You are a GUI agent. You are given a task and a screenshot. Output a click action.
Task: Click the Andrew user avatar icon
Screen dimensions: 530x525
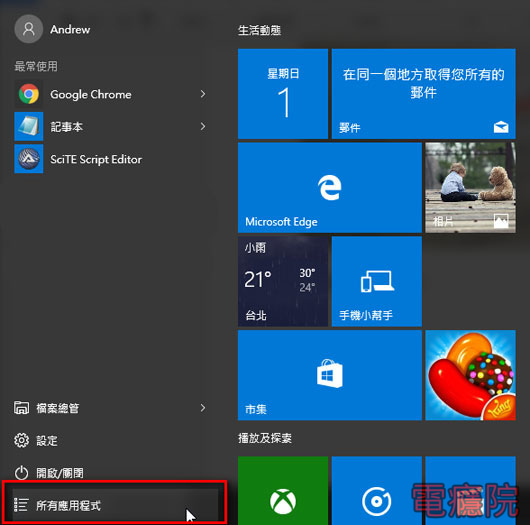[29, 29]
